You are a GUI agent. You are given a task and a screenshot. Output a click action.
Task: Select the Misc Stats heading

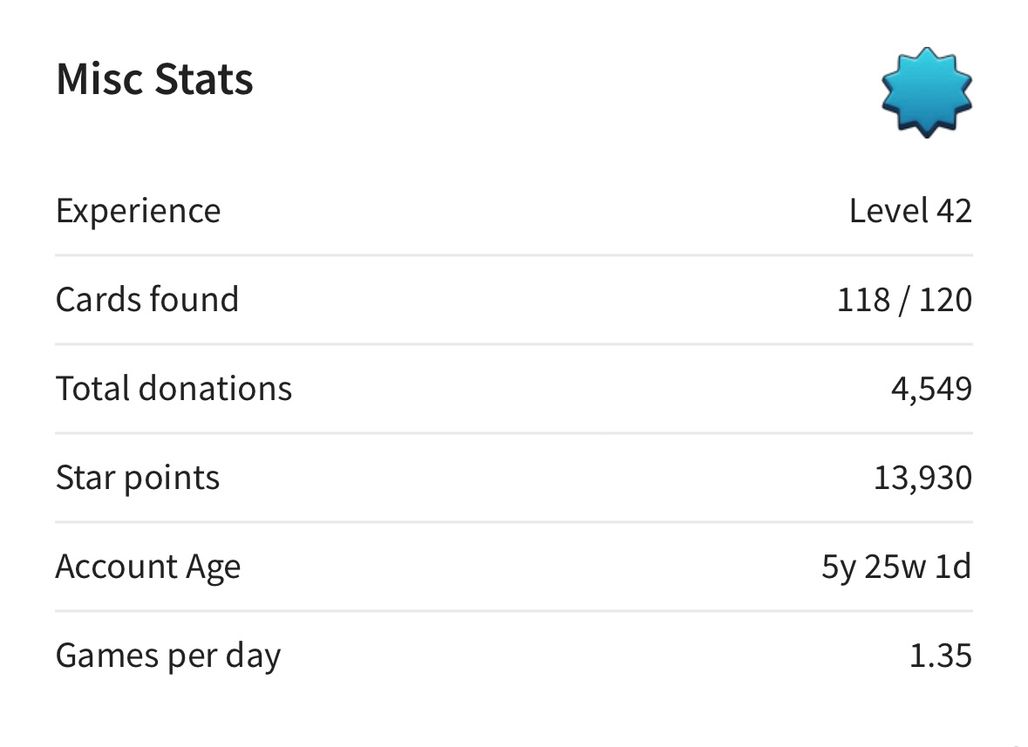(x=155, y=79)
